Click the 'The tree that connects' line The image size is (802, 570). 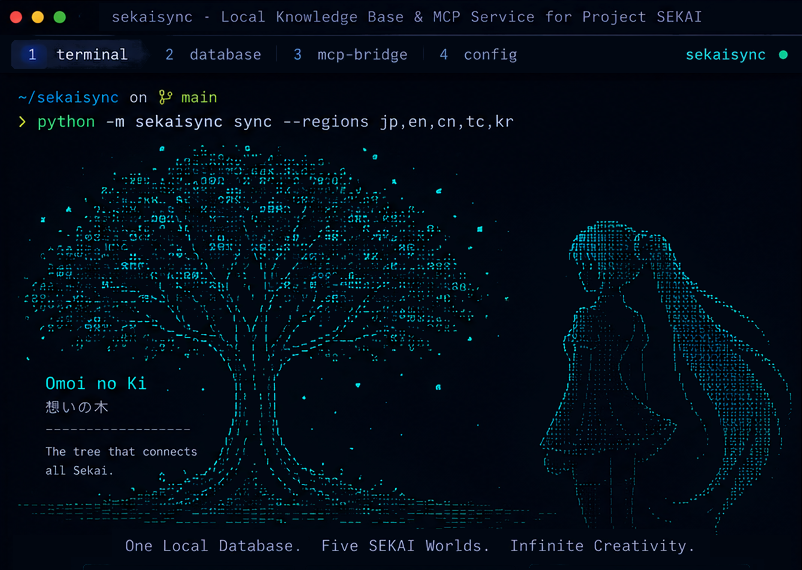121,452
